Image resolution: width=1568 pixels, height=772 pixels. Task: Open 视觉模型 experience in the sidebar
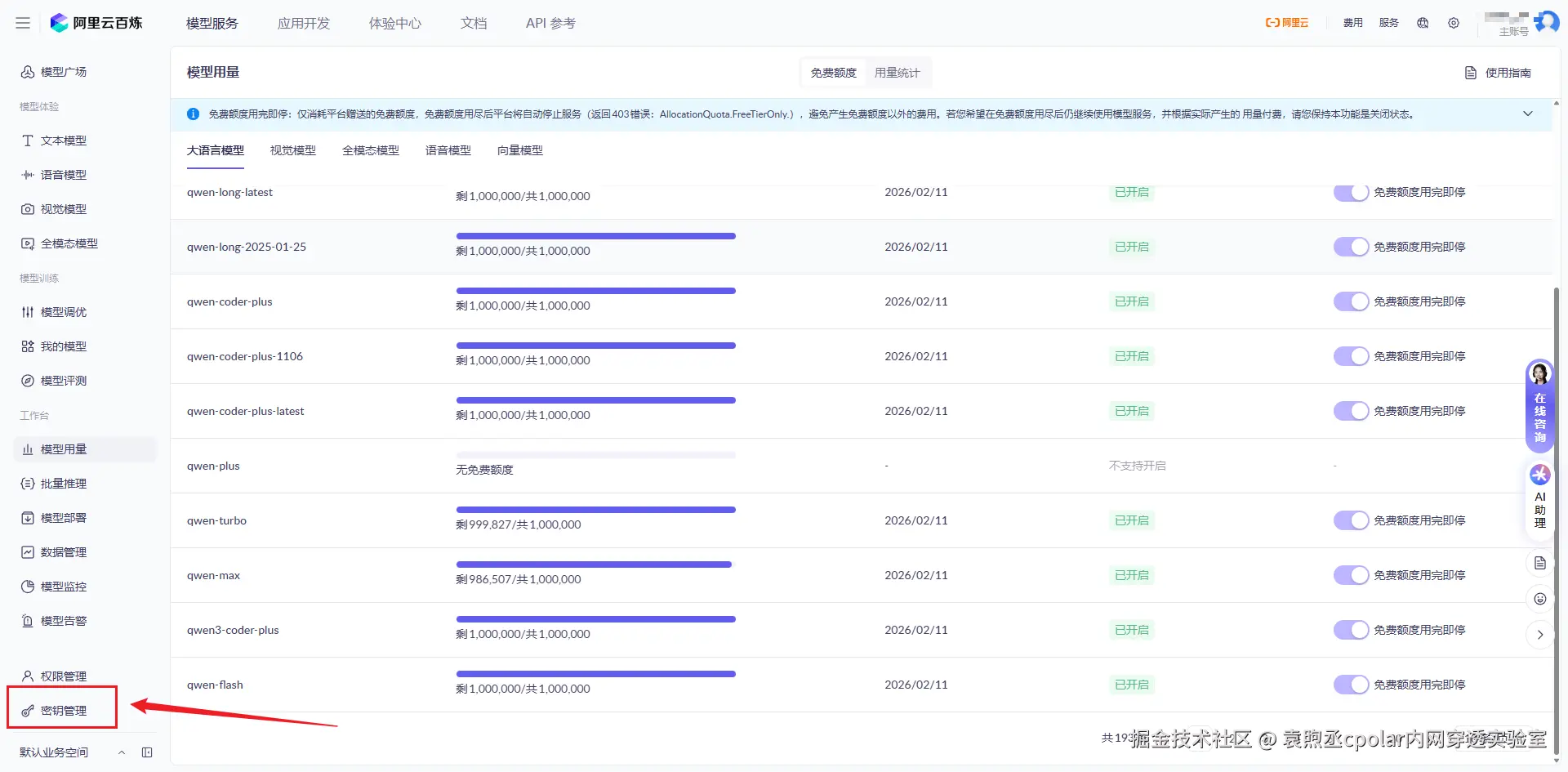coord(64,209)
